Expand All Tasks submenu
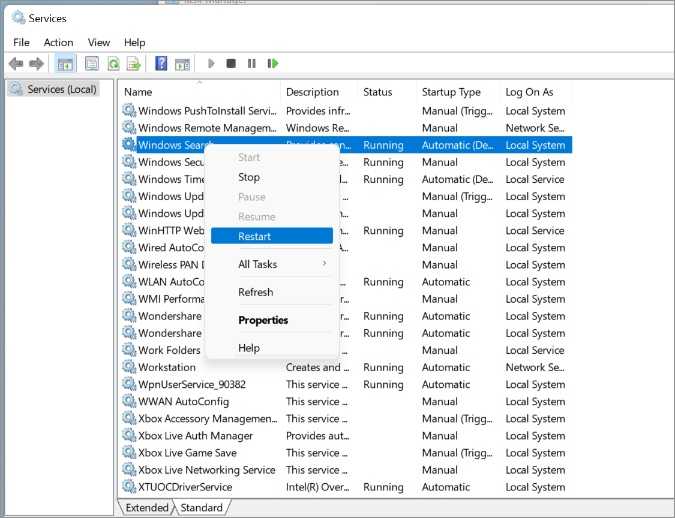The width and height of the screenshot is (675, 518). pos(272,264)
